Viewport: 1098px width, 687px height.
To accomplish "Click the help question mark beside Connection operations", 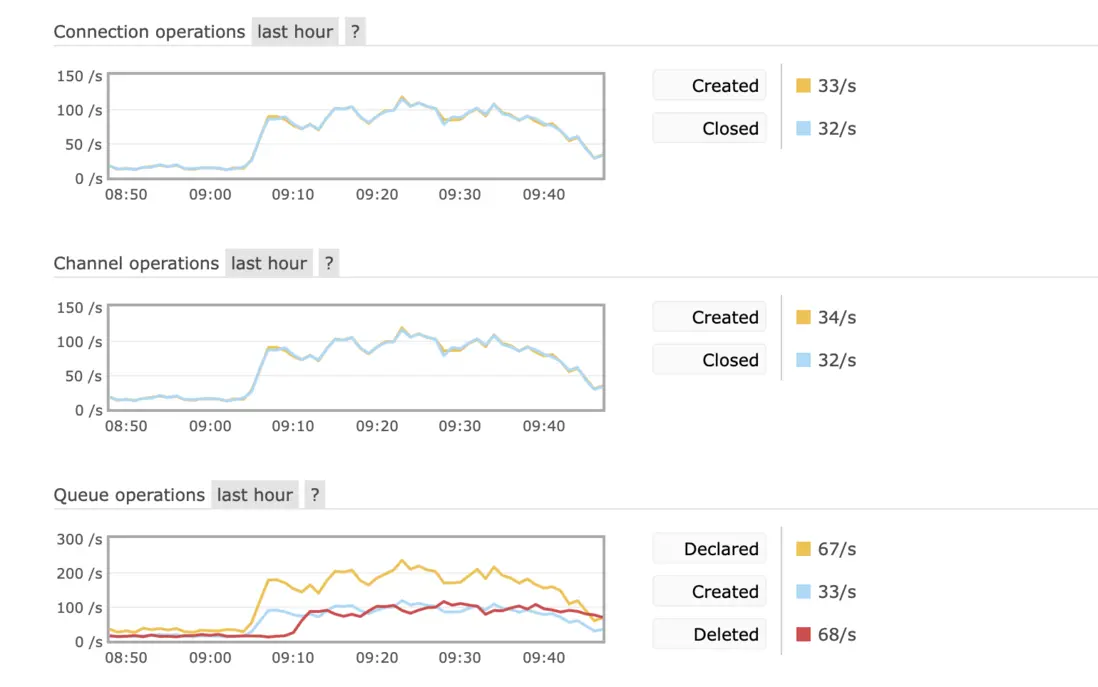I will coord(355,32).
